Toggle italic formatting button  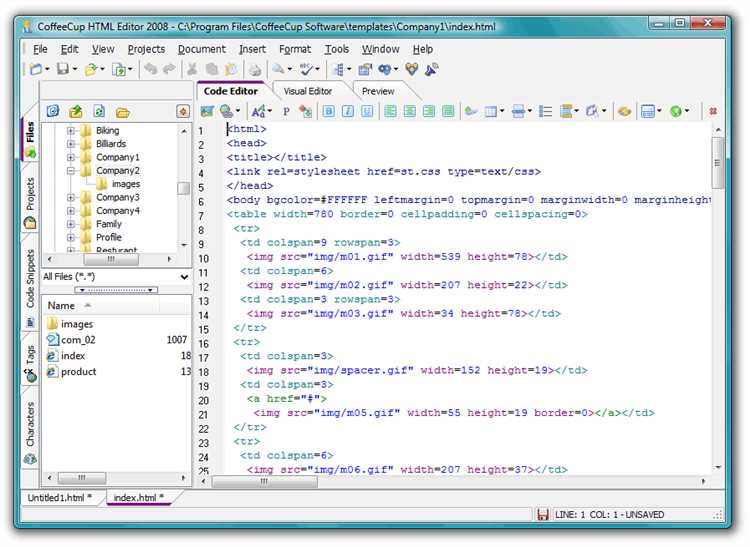click(348, 111)
